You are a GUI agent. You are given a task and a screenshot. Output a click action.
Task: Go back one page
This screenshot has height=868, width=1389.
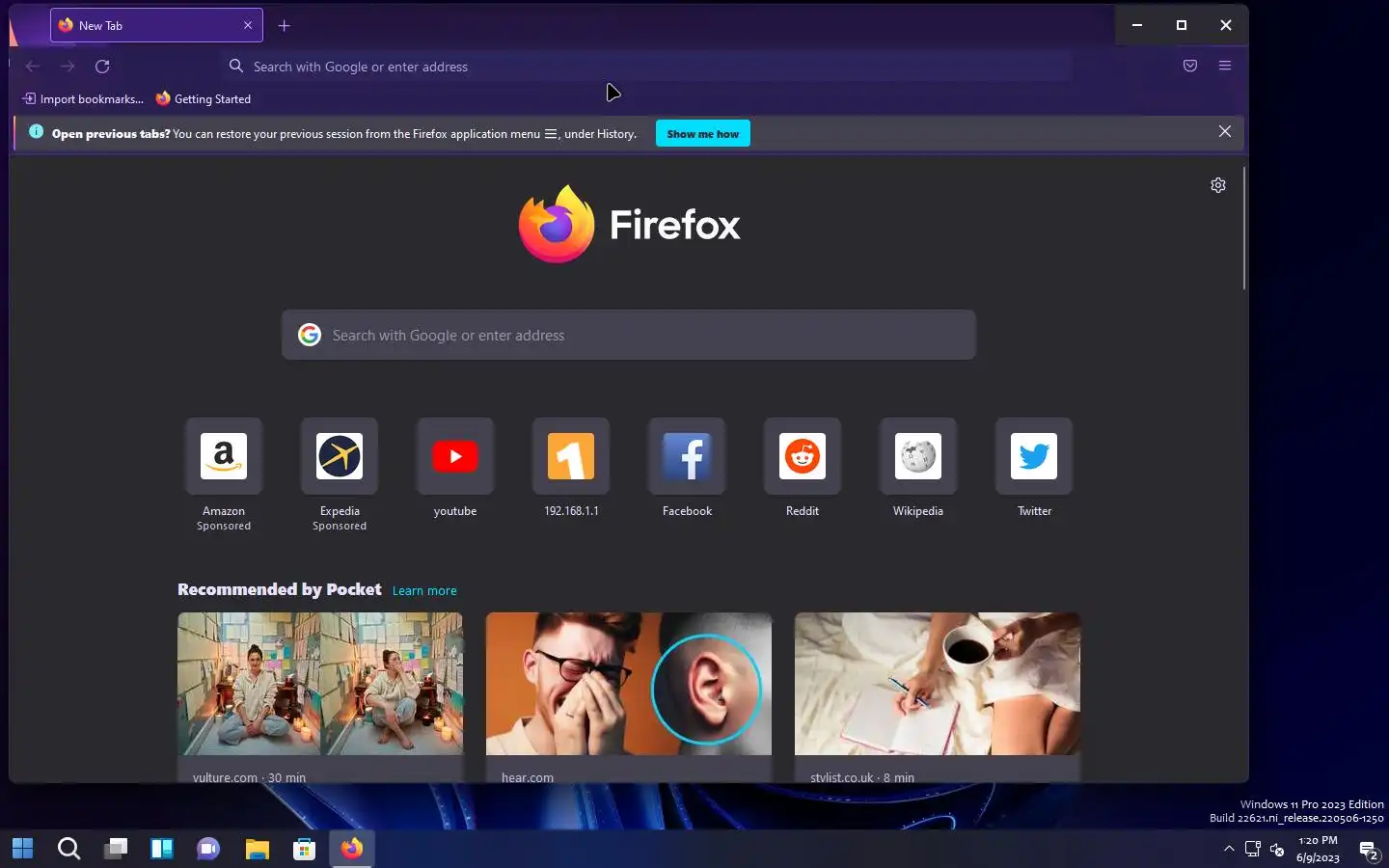click(x=33, y=67)
